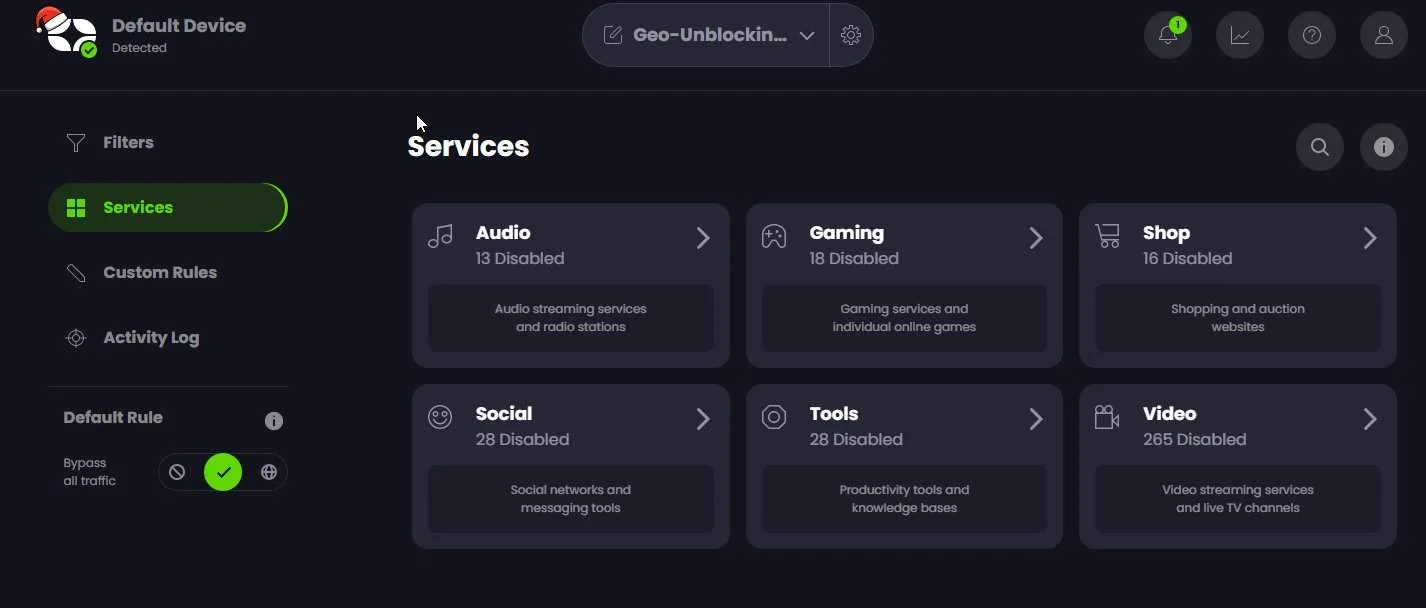
Task: Set default rule to Block
Action: tap(177, 472)
